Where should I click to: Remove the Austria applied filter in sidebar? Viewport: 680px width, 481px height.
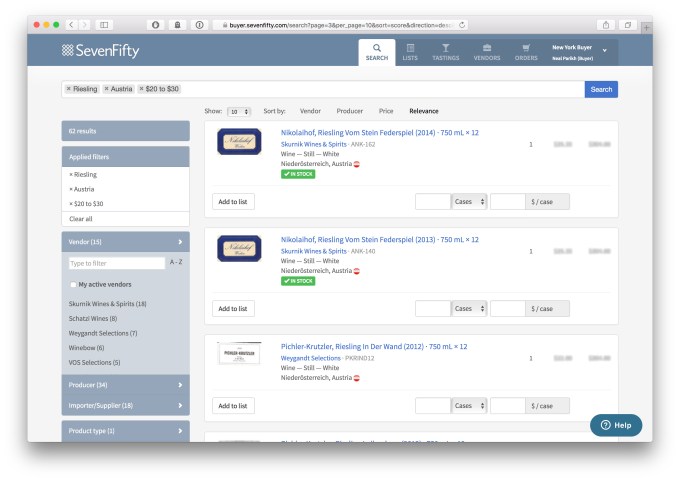click(82, 189)
